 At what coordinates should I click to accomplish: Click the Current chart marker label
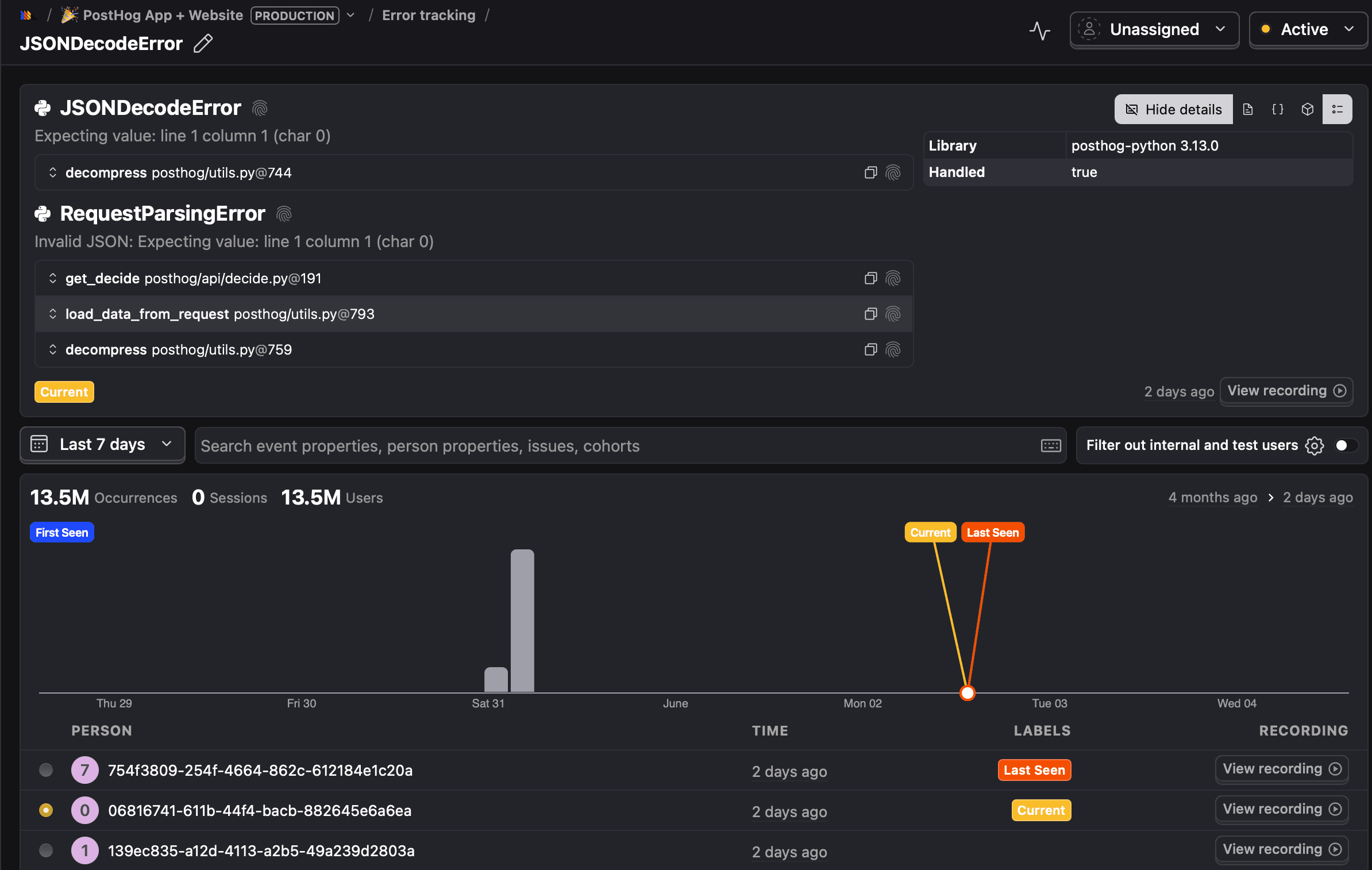pos(930,532)
